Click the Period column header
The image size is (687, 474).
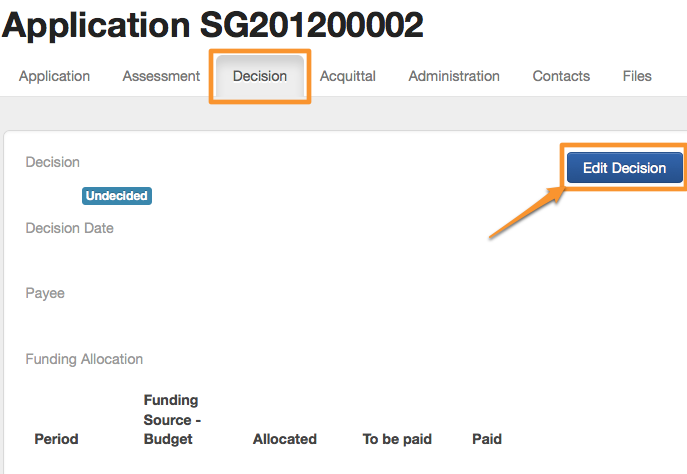tap(56, 439)
